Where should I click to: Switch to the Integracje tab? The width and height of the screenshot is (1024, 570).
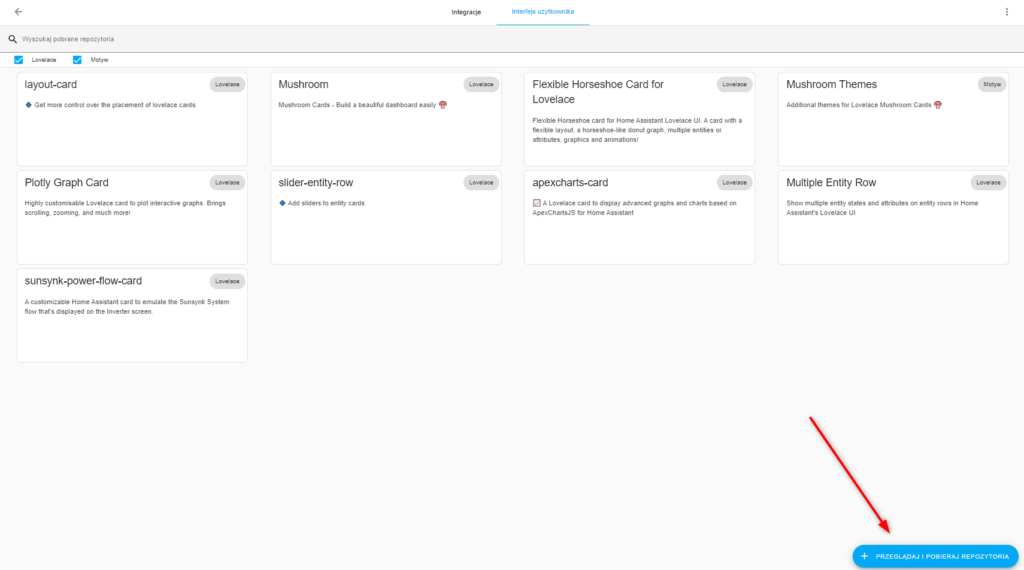466,12
